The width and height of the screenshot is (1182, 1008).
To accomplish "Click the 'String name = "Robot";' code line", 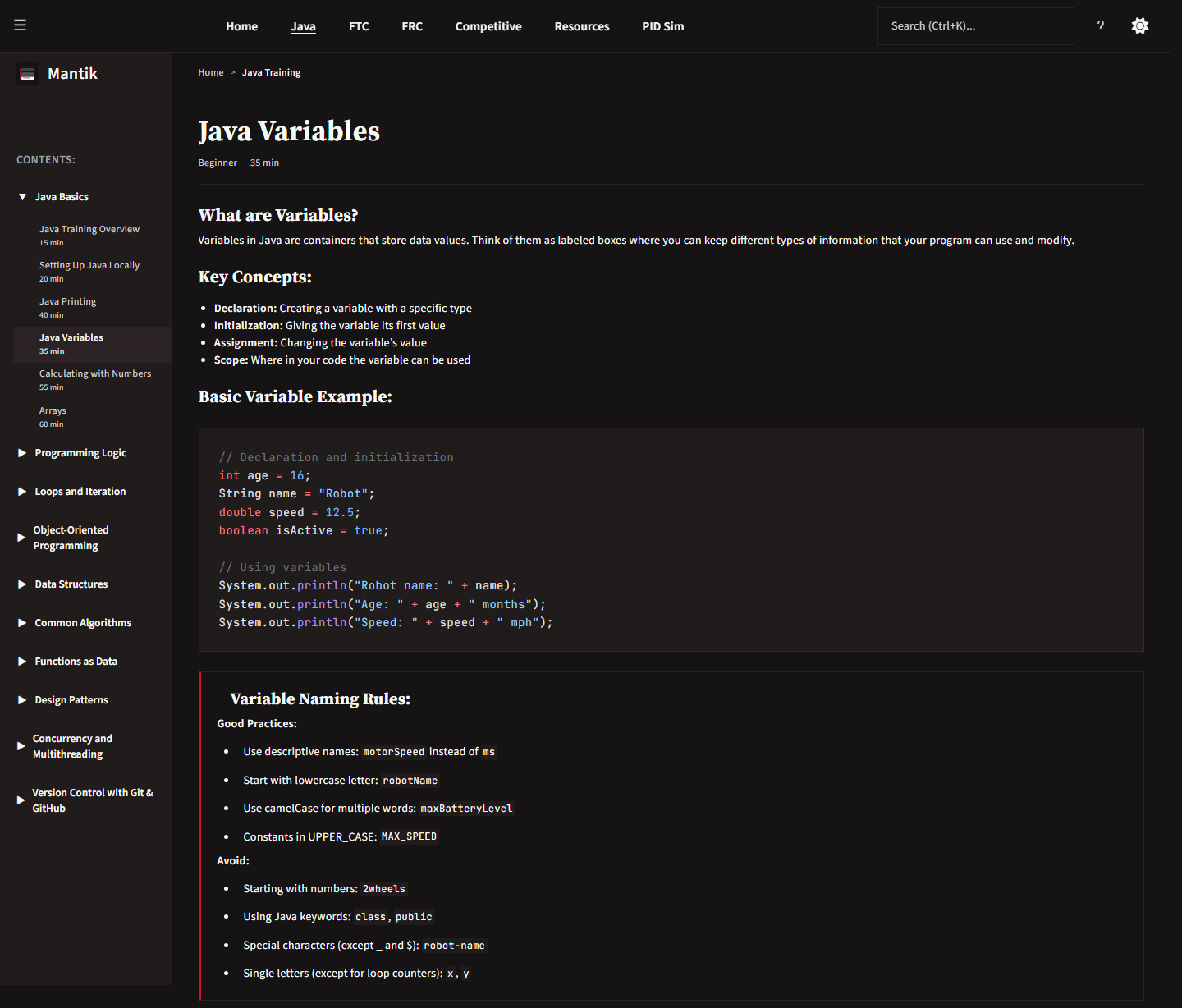I will (296, 493).
